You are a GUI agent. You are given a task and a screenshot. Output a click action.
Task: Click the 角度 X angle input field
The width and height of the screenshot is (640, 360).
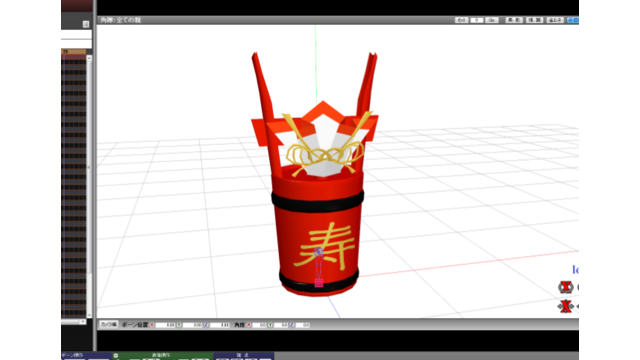(x=259, y=325)
